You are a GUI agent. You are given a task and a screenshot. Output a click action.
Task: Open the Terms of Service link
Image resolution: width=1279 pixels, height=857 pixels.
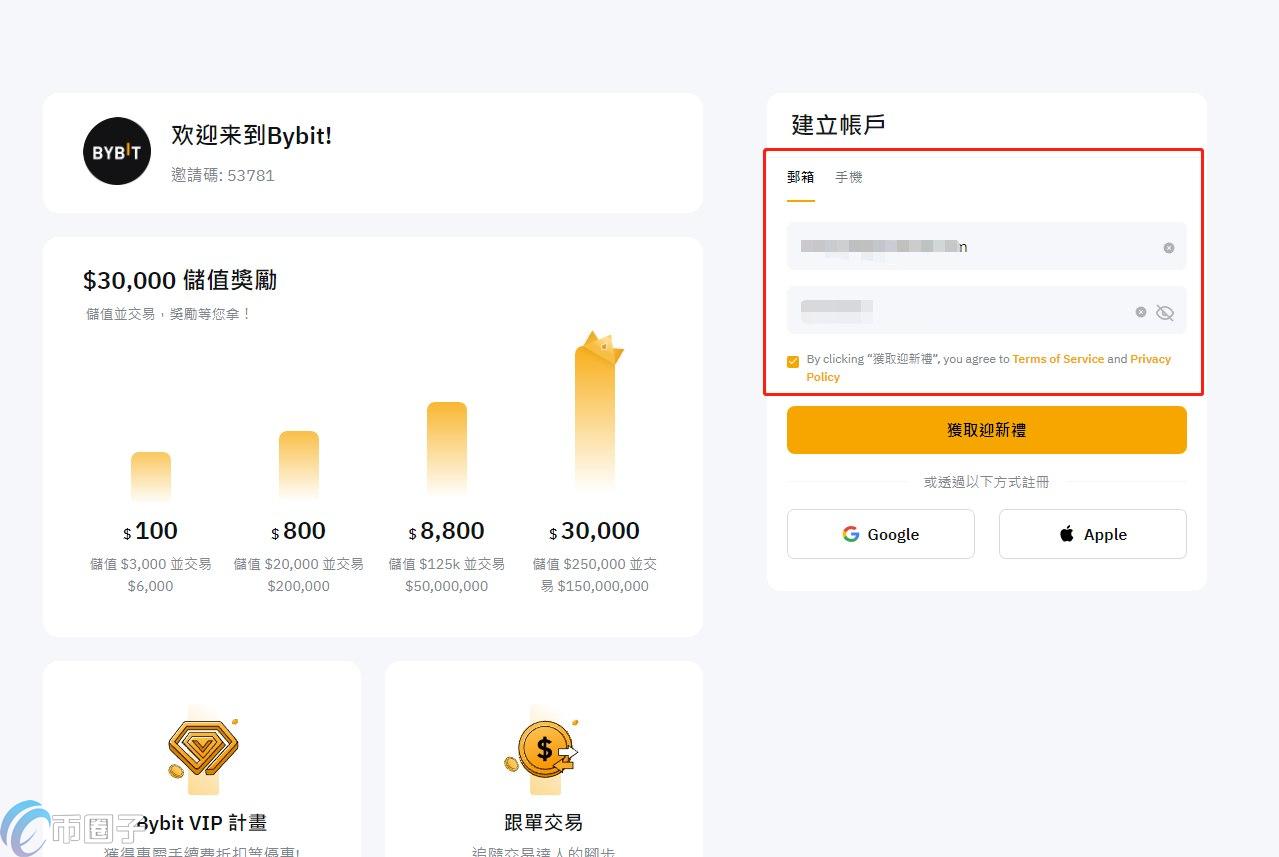1057,359
